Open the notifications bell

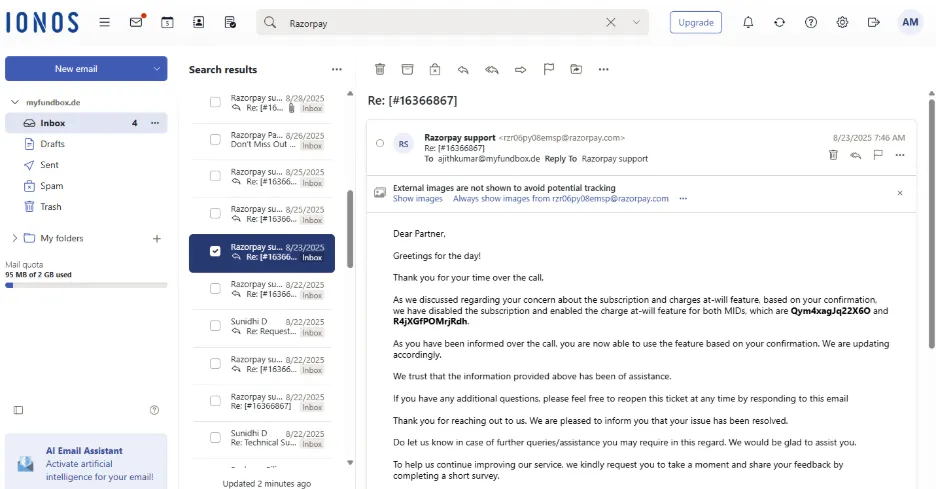click(x=748, y=23)
